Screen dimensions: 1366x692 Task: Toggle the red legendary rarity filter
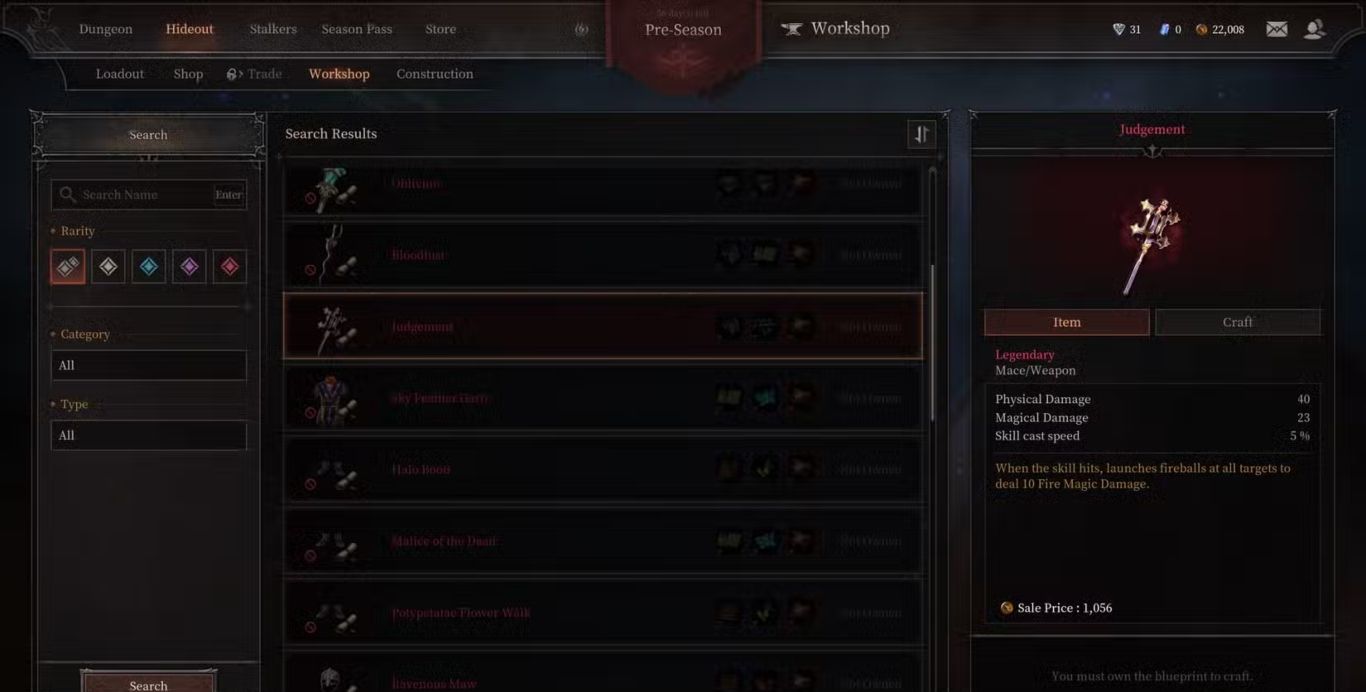(x=230, y=267)
